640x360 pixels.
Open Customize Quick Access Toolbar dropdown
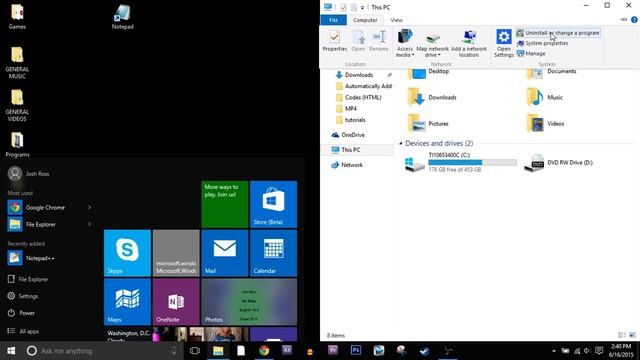[x=362, y=7]
